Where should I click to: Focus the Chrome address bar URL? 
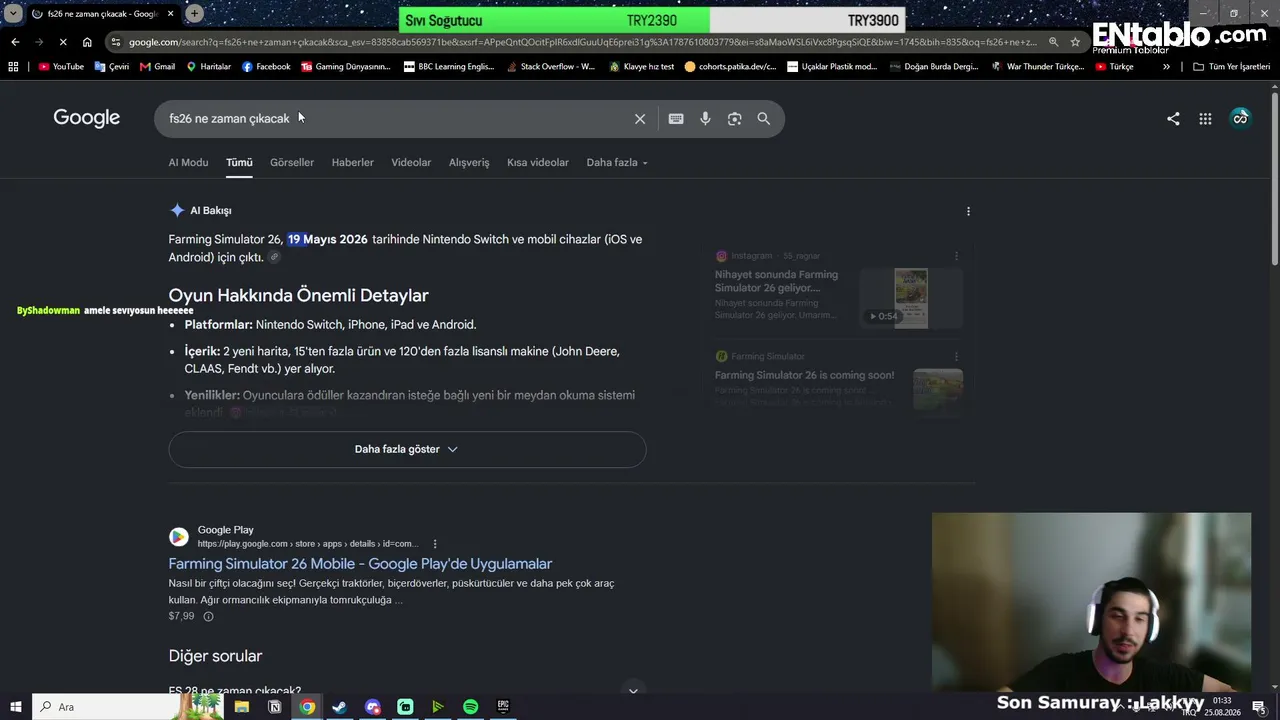(583, 42)
